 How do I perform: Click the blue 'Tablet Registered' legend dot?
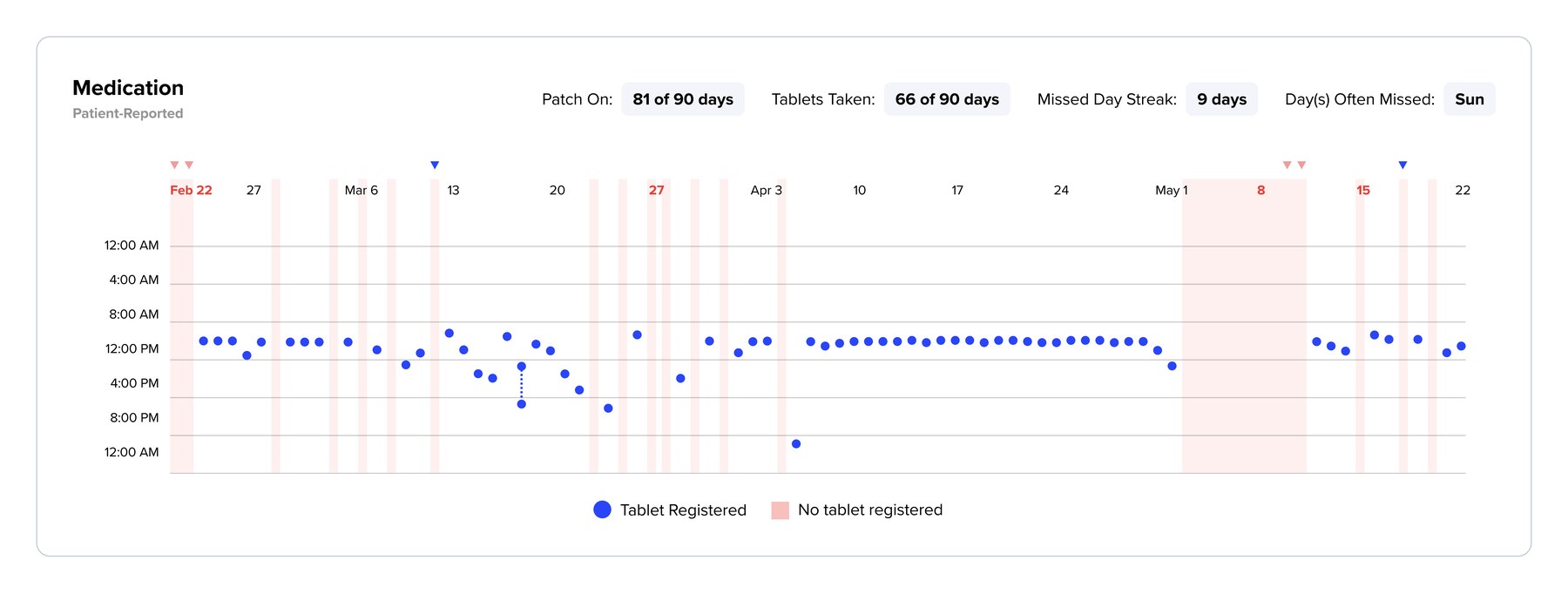point(602,510)
